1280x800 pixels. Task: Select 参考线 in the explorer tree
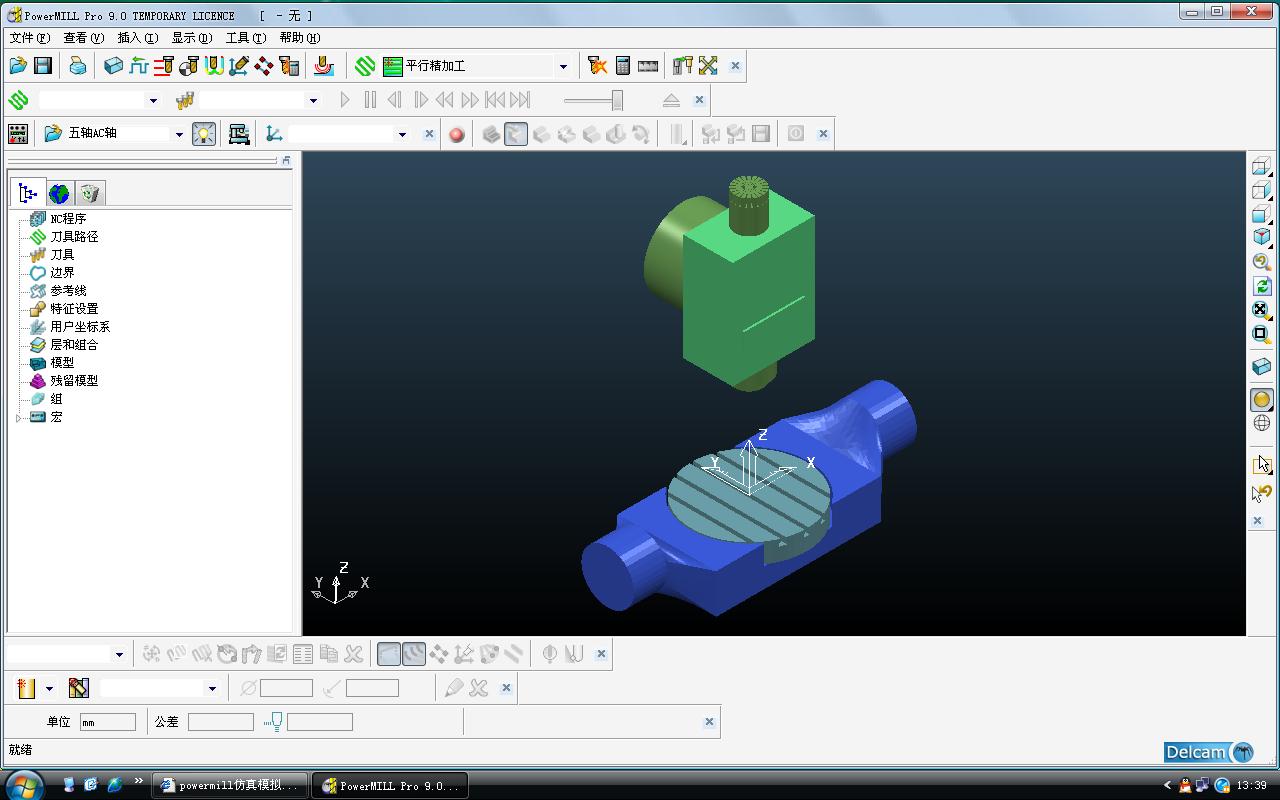tap(68, 290)
